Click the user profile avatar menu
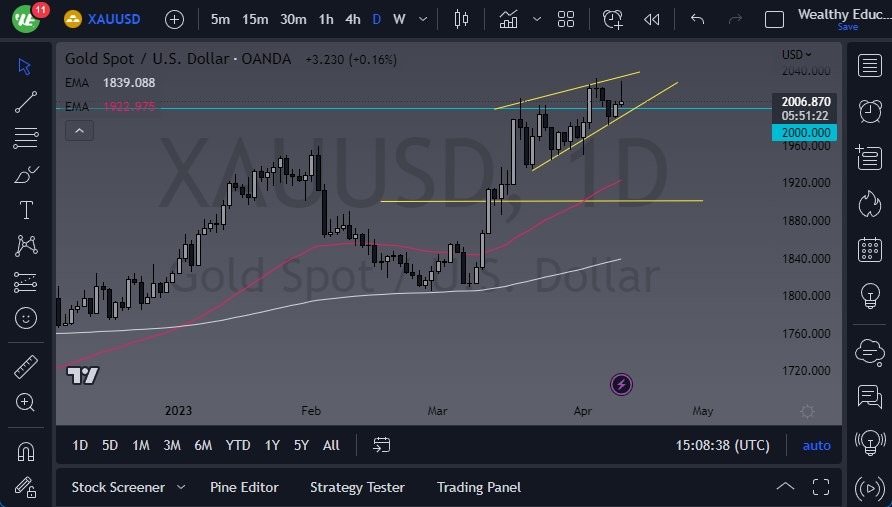 [26, 19]
